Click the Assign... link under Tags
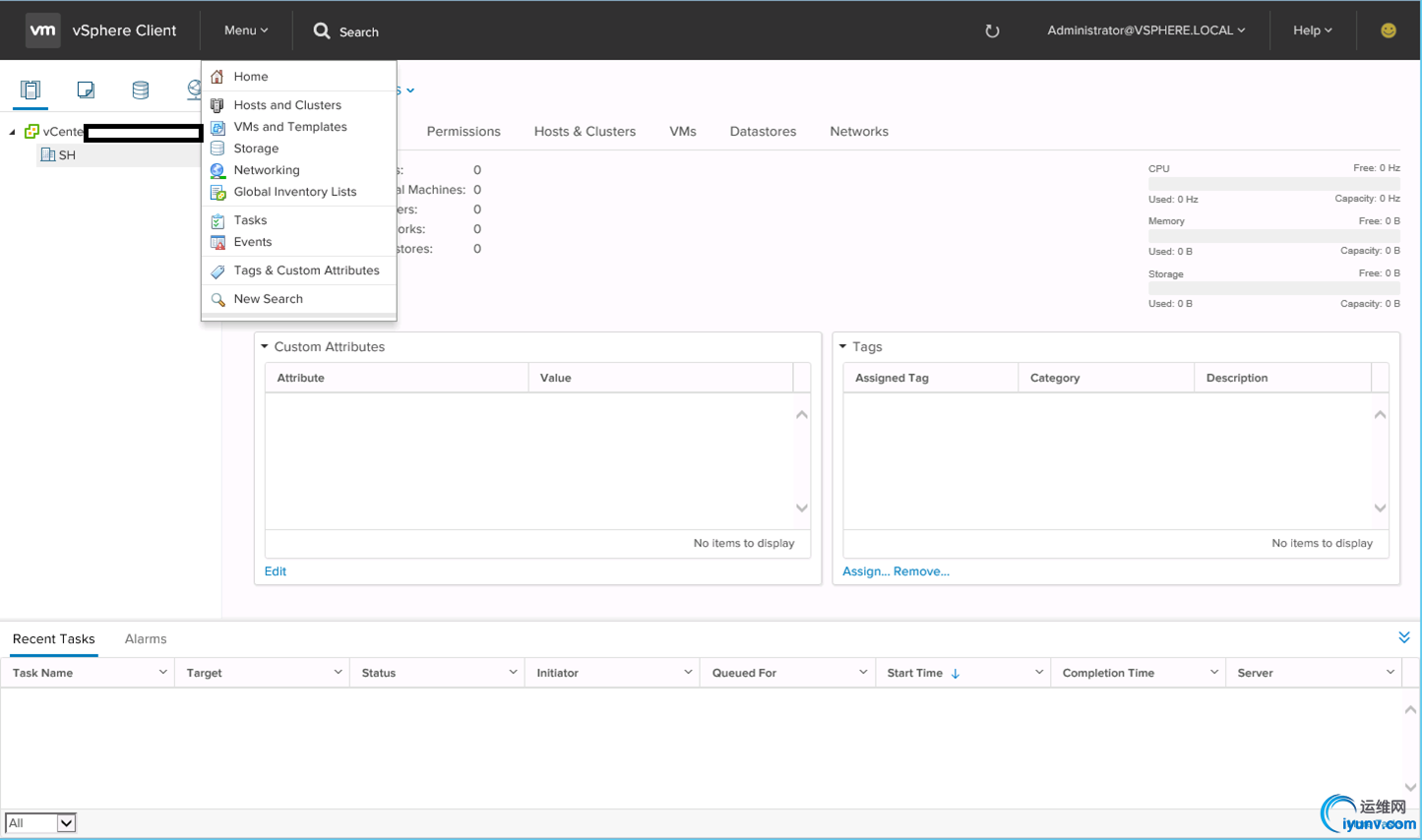Viewport: 1422px width, 840px height. [866, 571]
